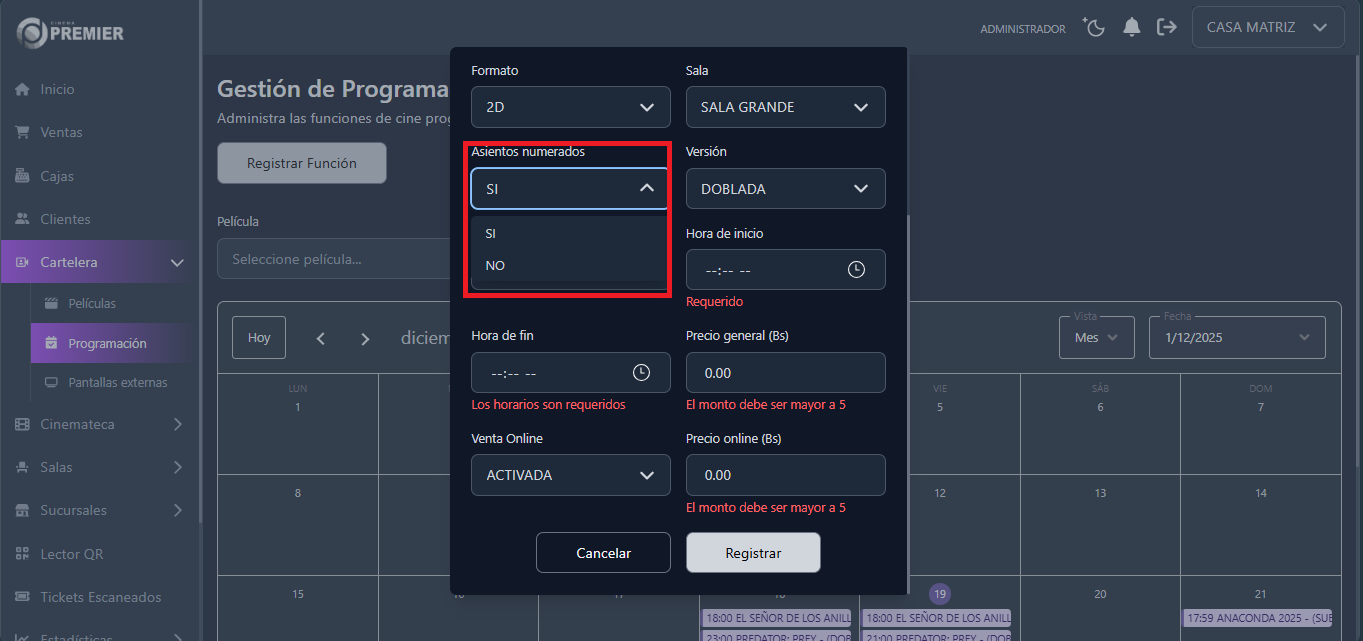Open notifications via the bell icon
The height and width of the screenshot is (641, 1363).
(x=1131, y=27)
